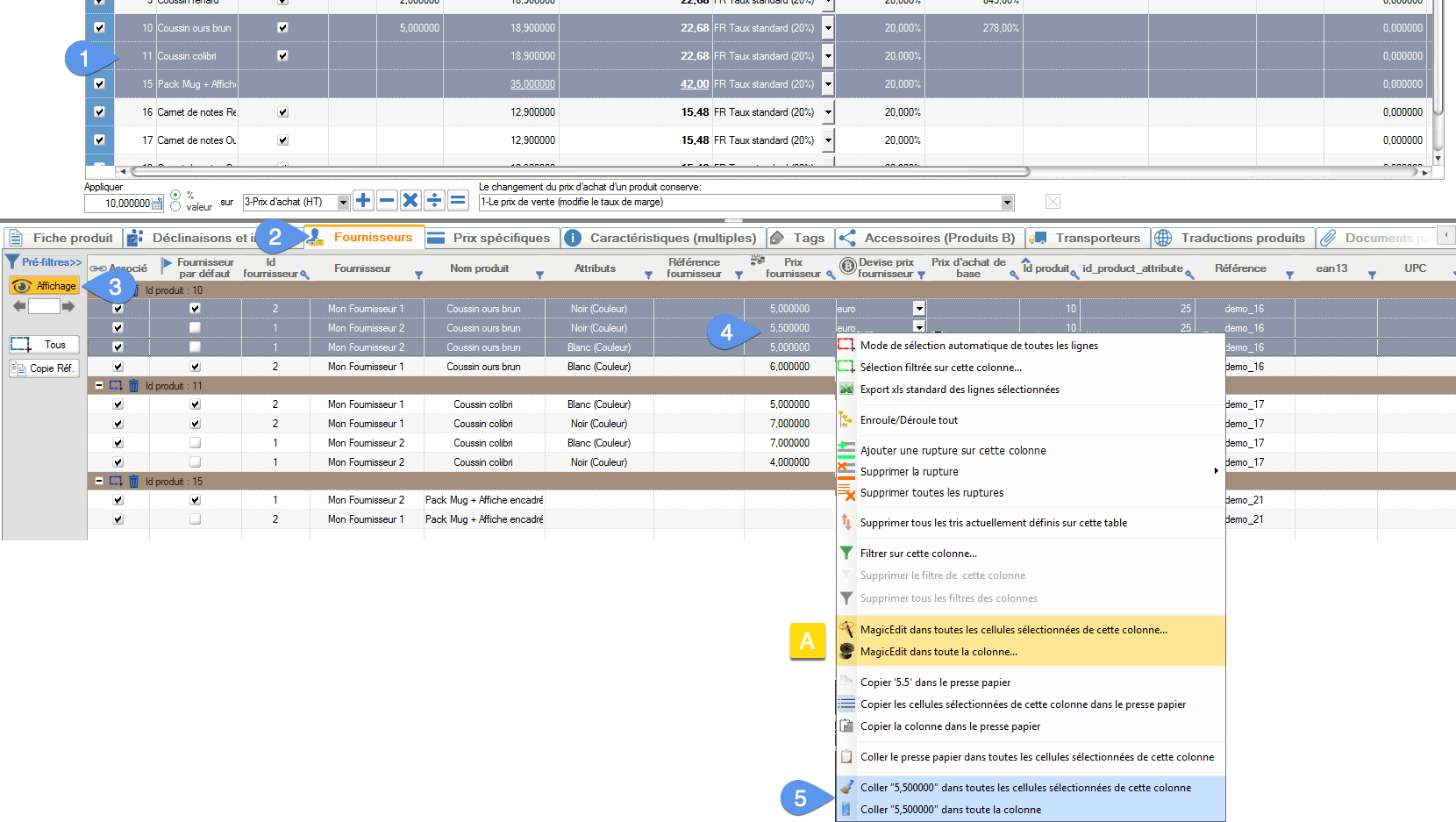Uncheck the leftmost checkbox for Coussin ours brun
This screenshot has width=1456, height=822.
coord(99,28)
